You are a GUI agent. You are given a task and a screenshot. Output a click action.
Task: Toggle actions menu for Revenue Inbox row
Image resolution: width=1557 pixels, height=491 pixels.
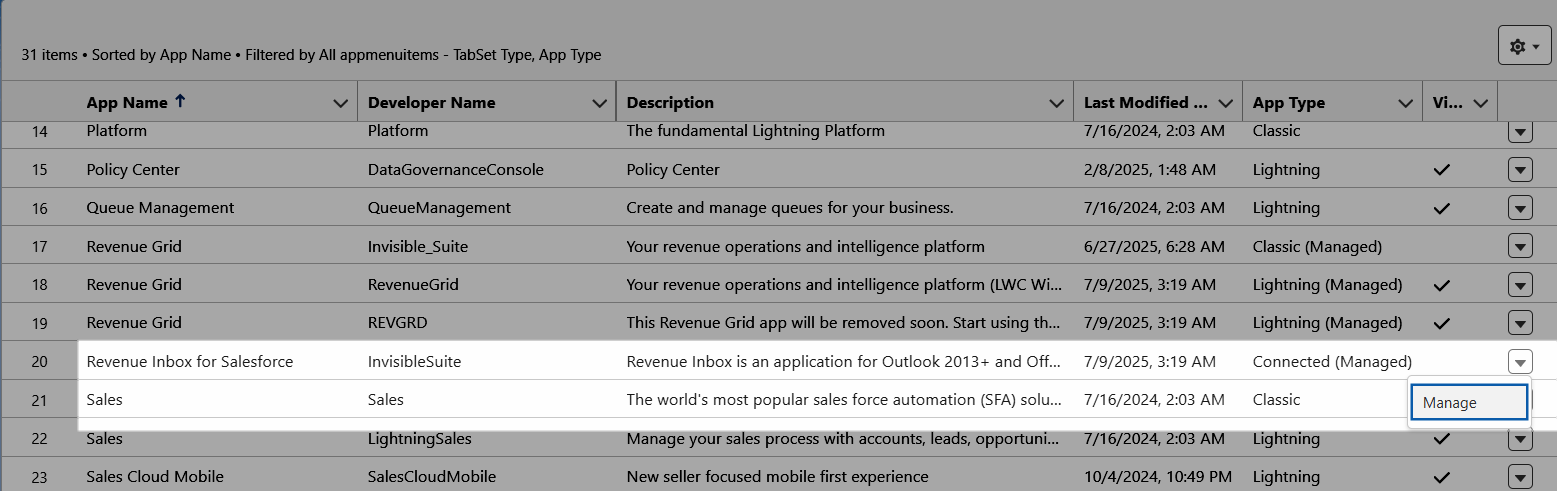click(1520, 362)
